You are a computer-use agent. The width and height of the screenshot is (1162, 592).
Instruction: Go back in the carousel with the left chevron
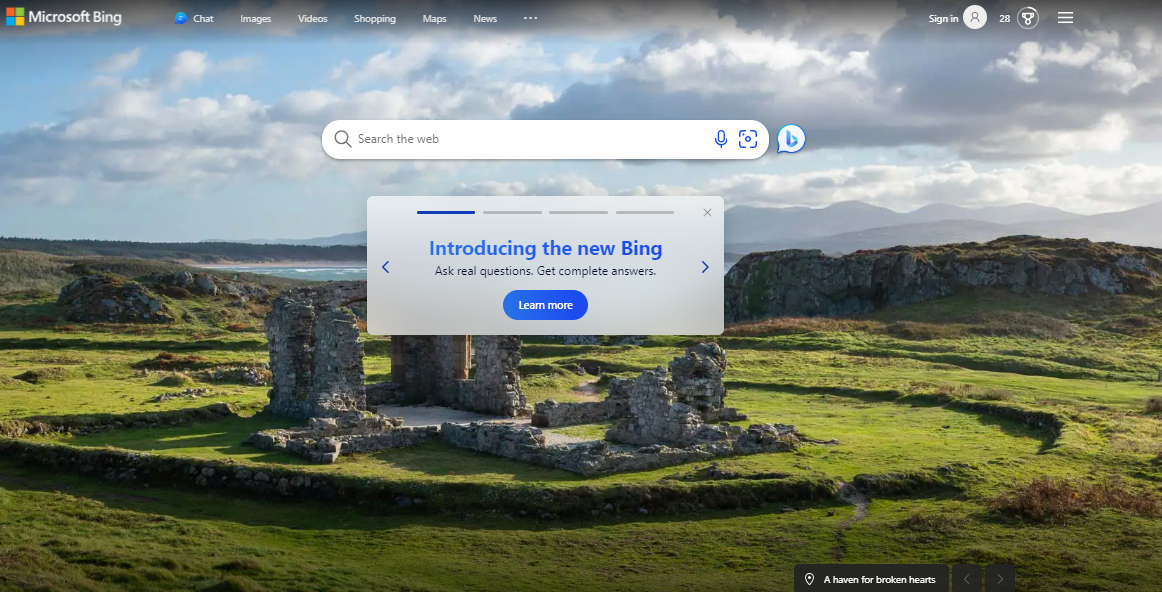(385, 267)
